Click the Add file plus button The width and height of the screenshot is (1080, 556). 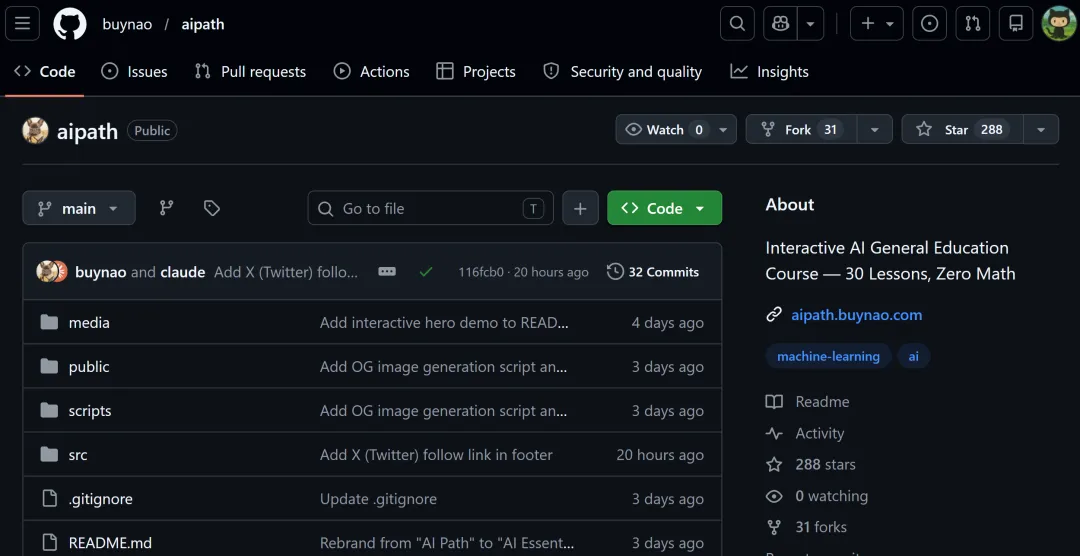(581, 208)
